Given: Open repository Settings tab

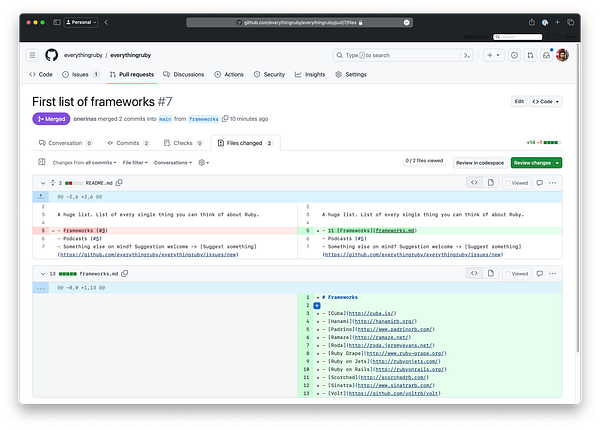Looking at the screenshot, I should coord(351,74).
